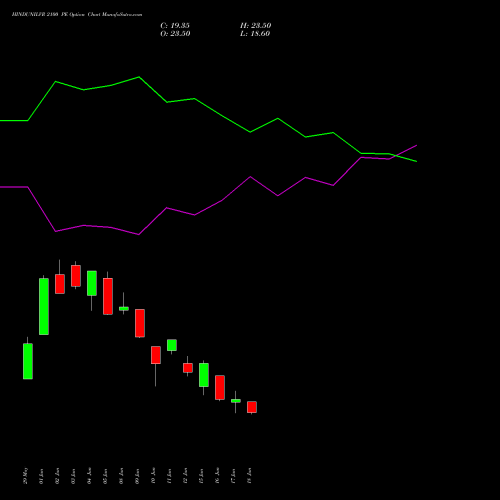Click the 04 Jun date axis label
This screenshot has height=500, width=500.
[90, 476]
